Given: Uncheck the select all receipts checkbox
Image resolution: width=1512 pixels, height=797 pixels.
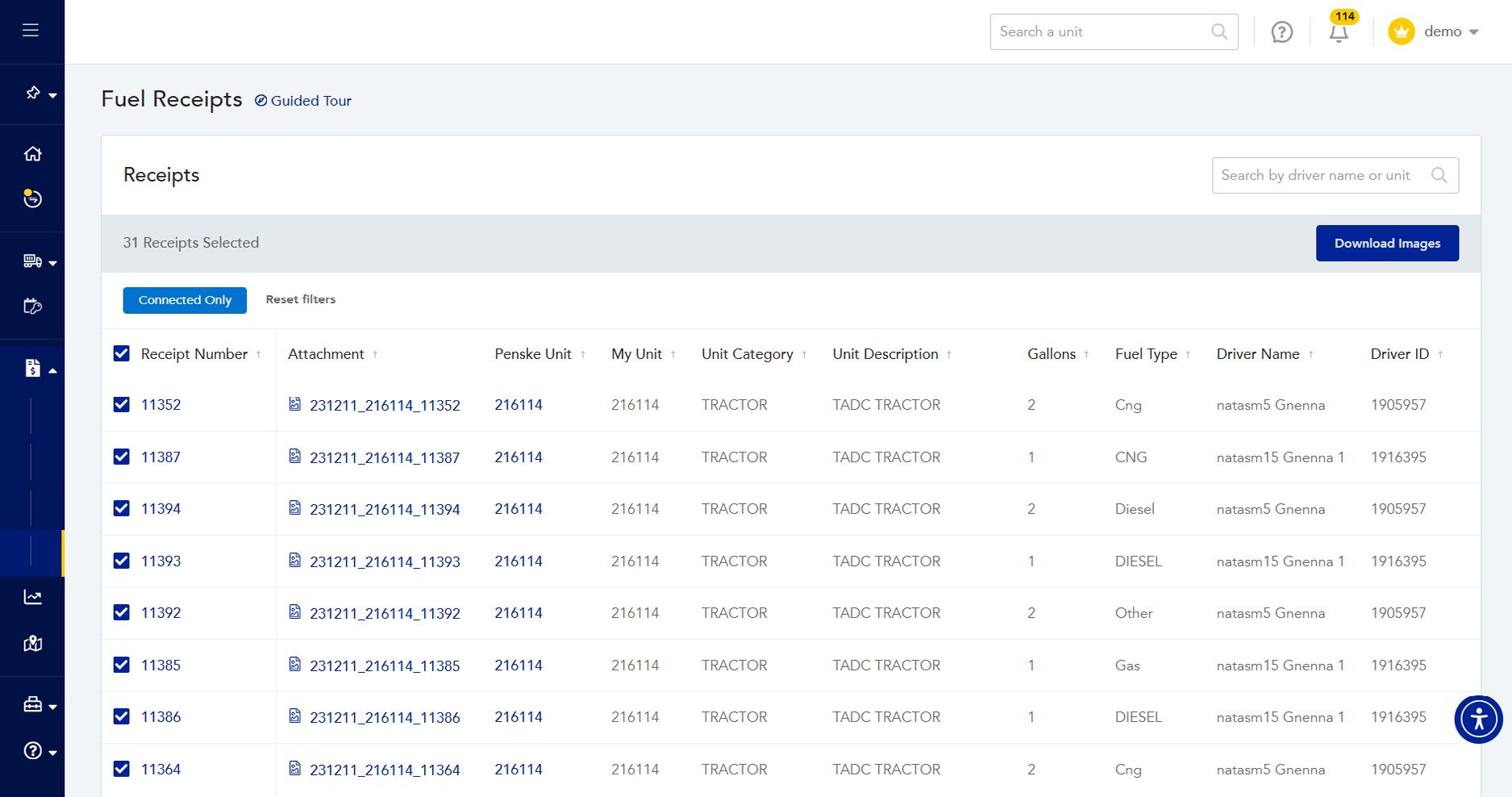Looking at the screenshot, I should (122, 353).
